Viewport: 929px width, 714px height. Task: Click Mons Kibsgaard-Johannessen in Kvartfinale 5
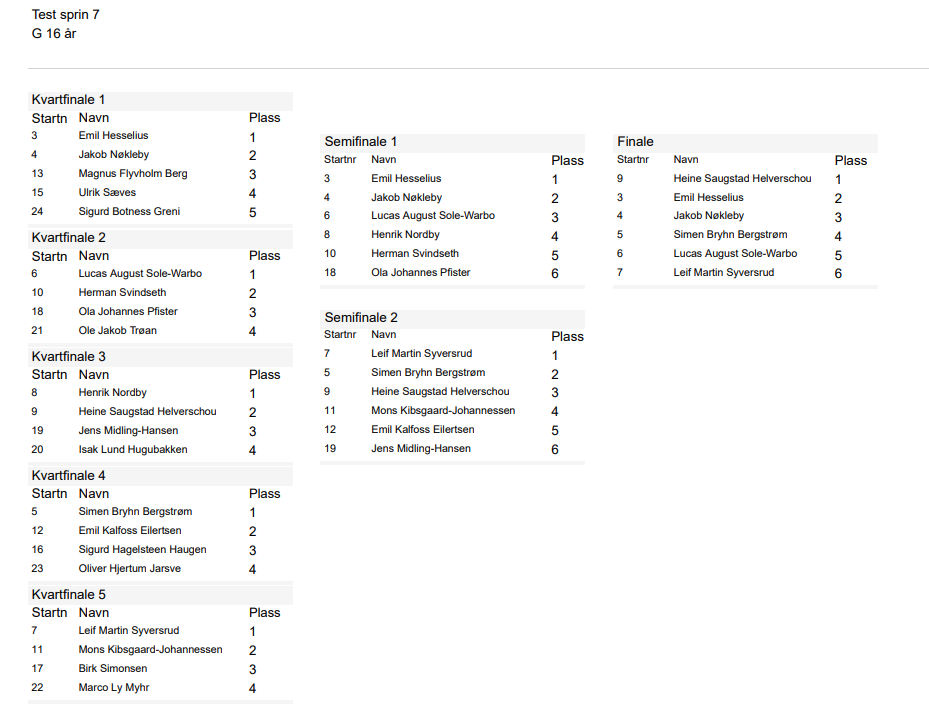point(150,650)
